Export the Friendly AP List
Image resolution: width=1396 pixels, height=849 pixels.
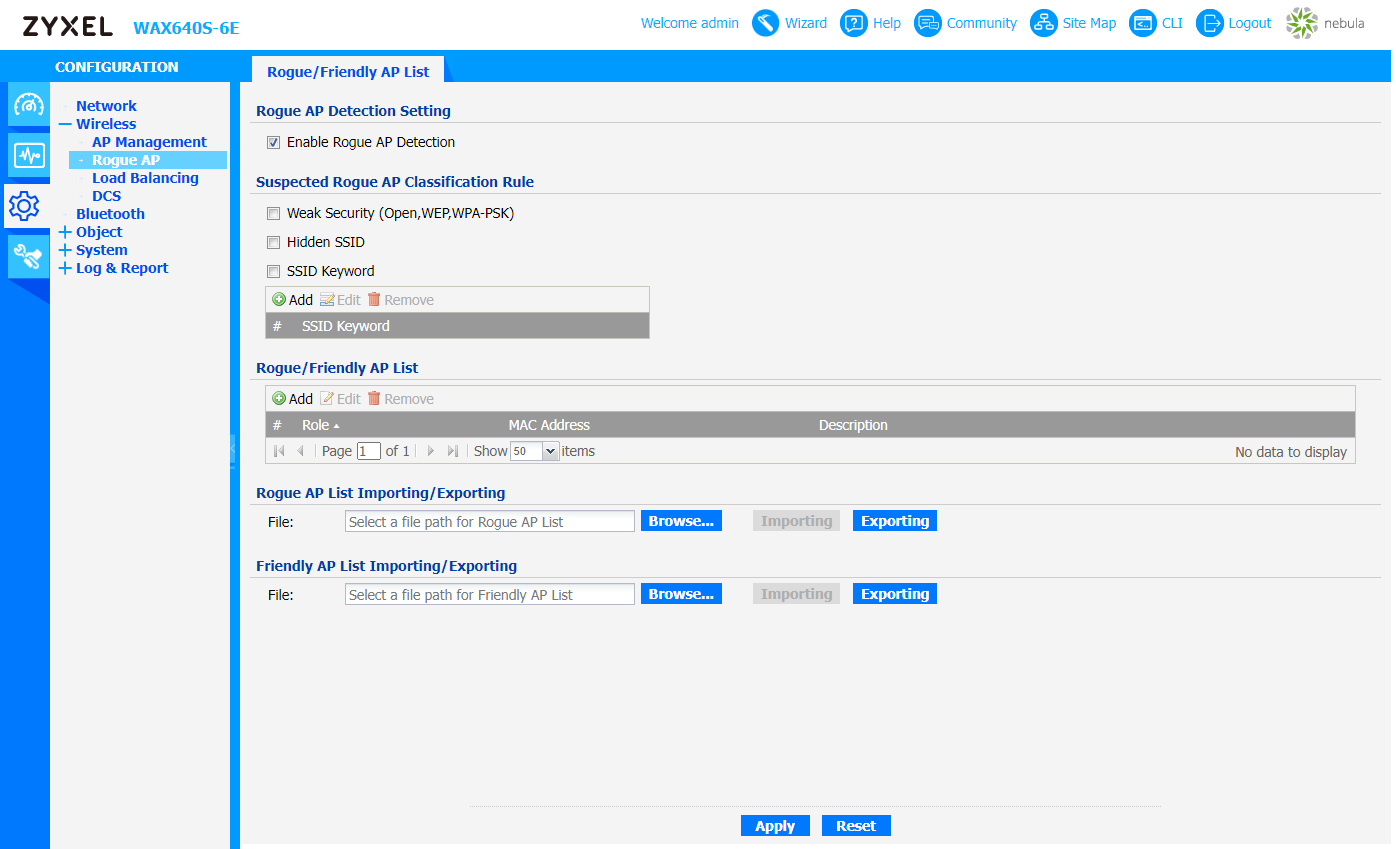pos(895,594)
